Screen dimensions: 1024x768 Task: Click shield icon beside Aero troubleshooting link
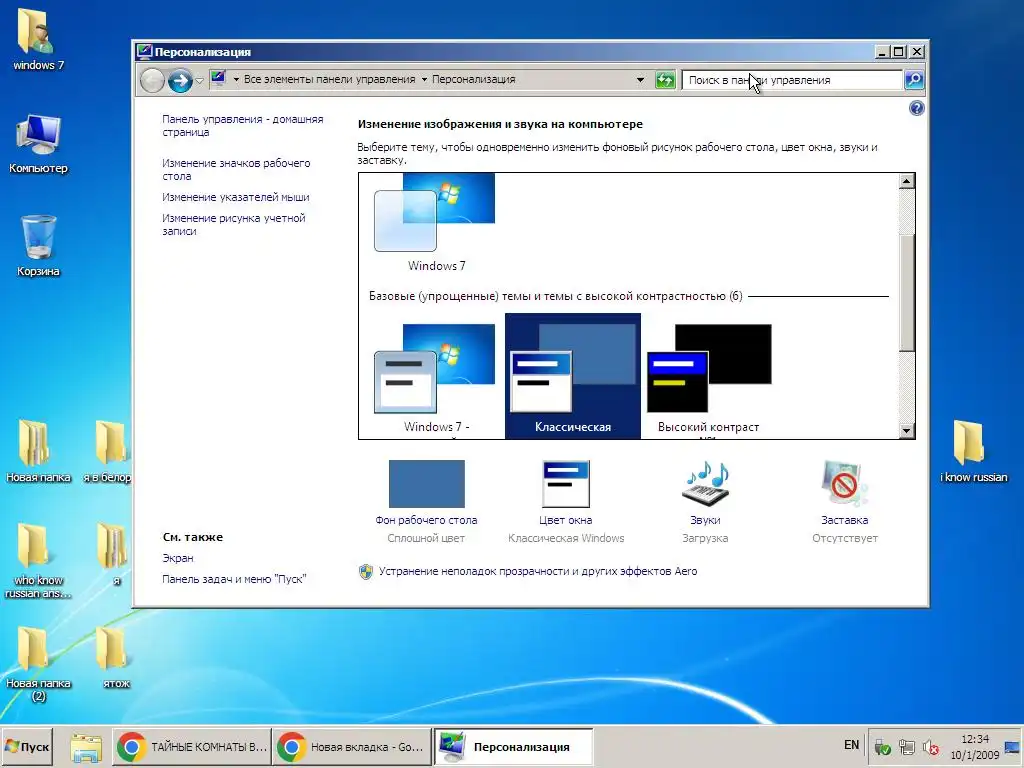click(x=366, y=571)
